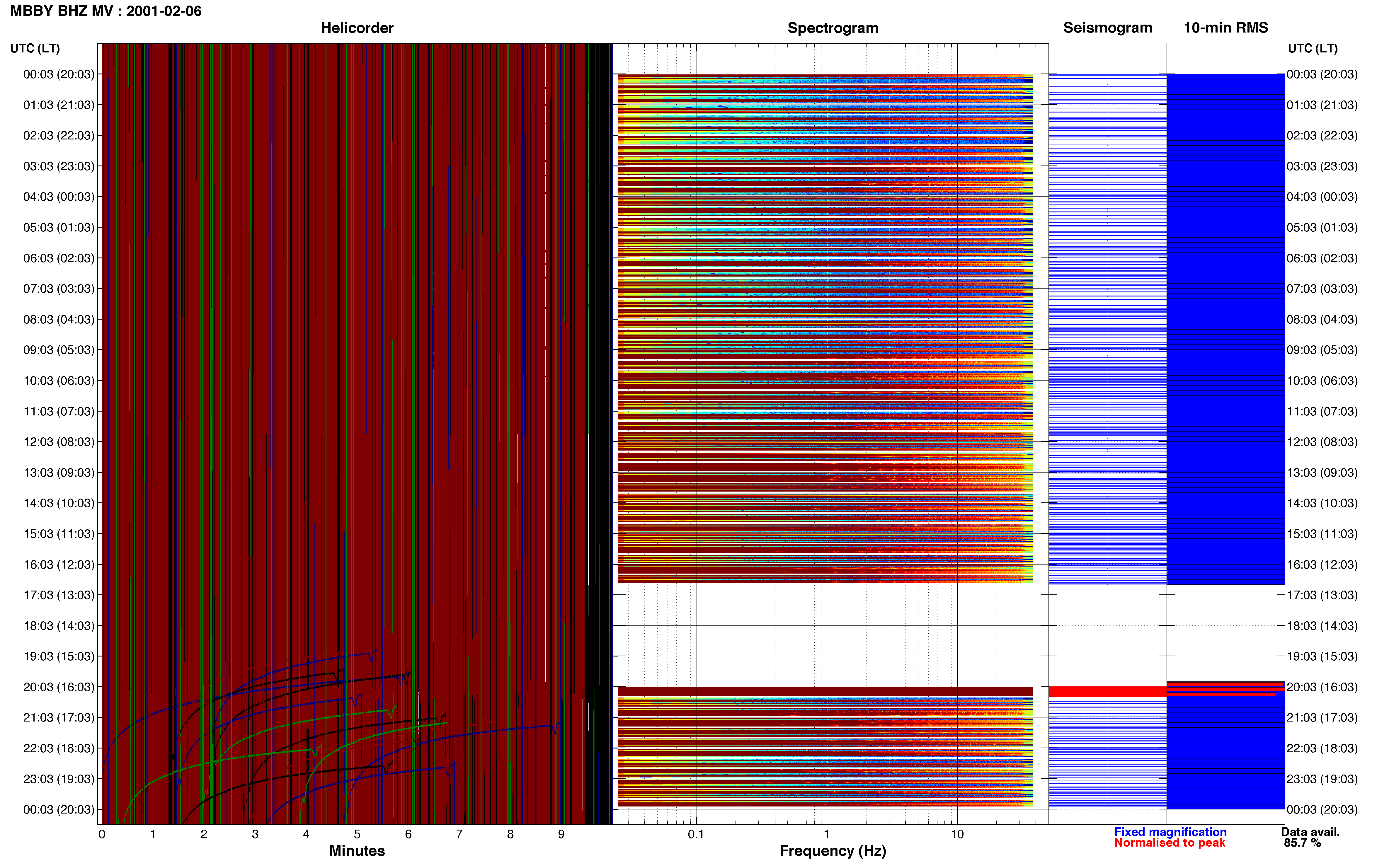Click the red bar in Seismogram panel
The width and height of the screenshot is (1389, 868).
tap(1107, 692)
